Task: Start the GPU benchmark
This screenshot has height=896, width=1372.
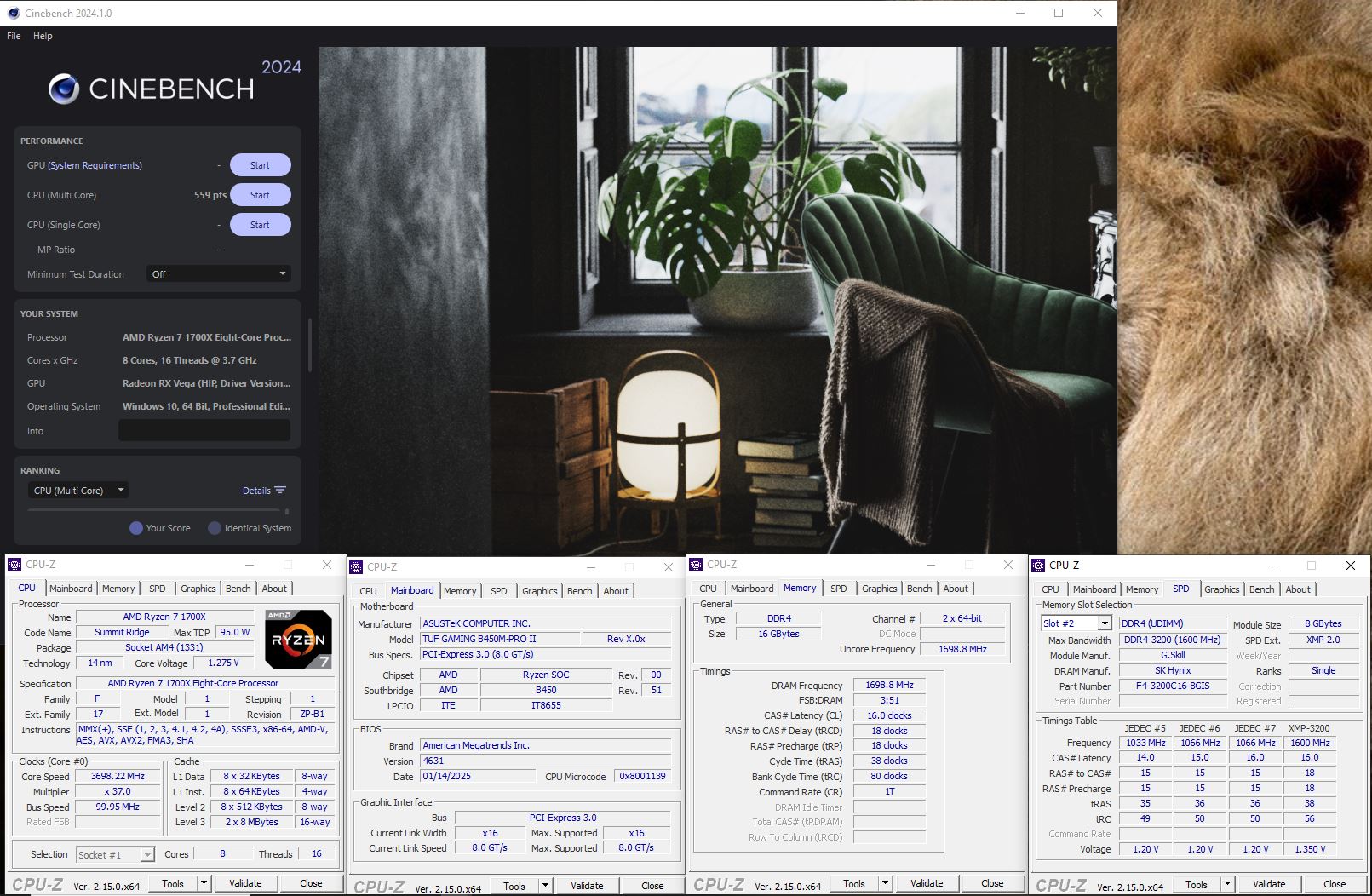Action: 260,165
